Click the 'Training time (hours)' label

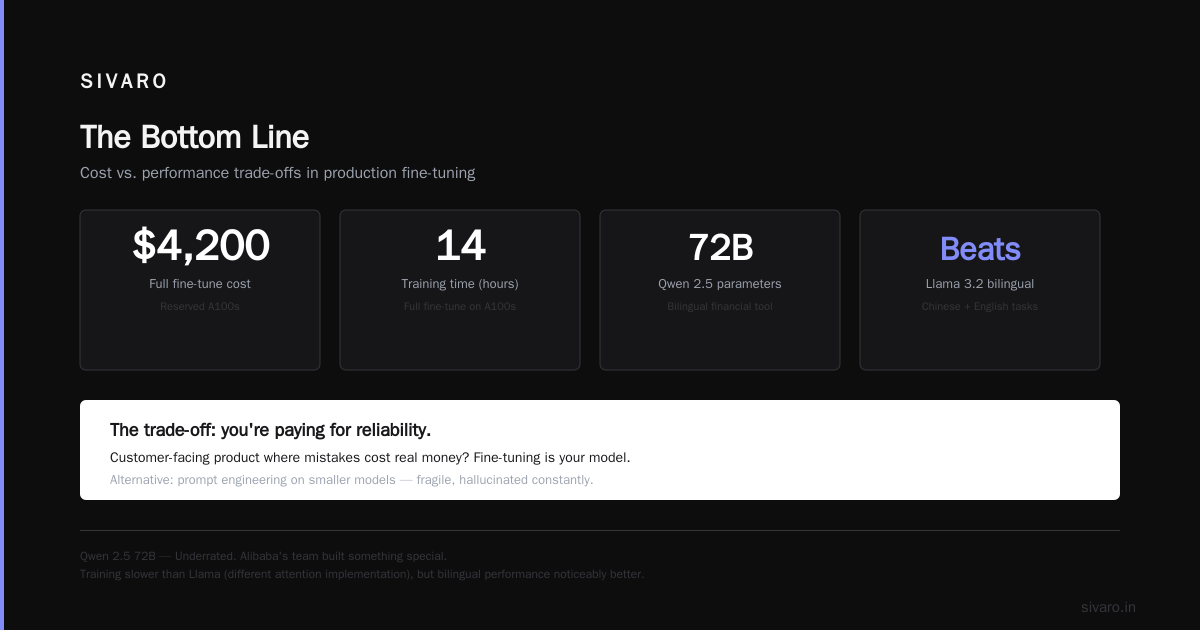pos(460,284)
